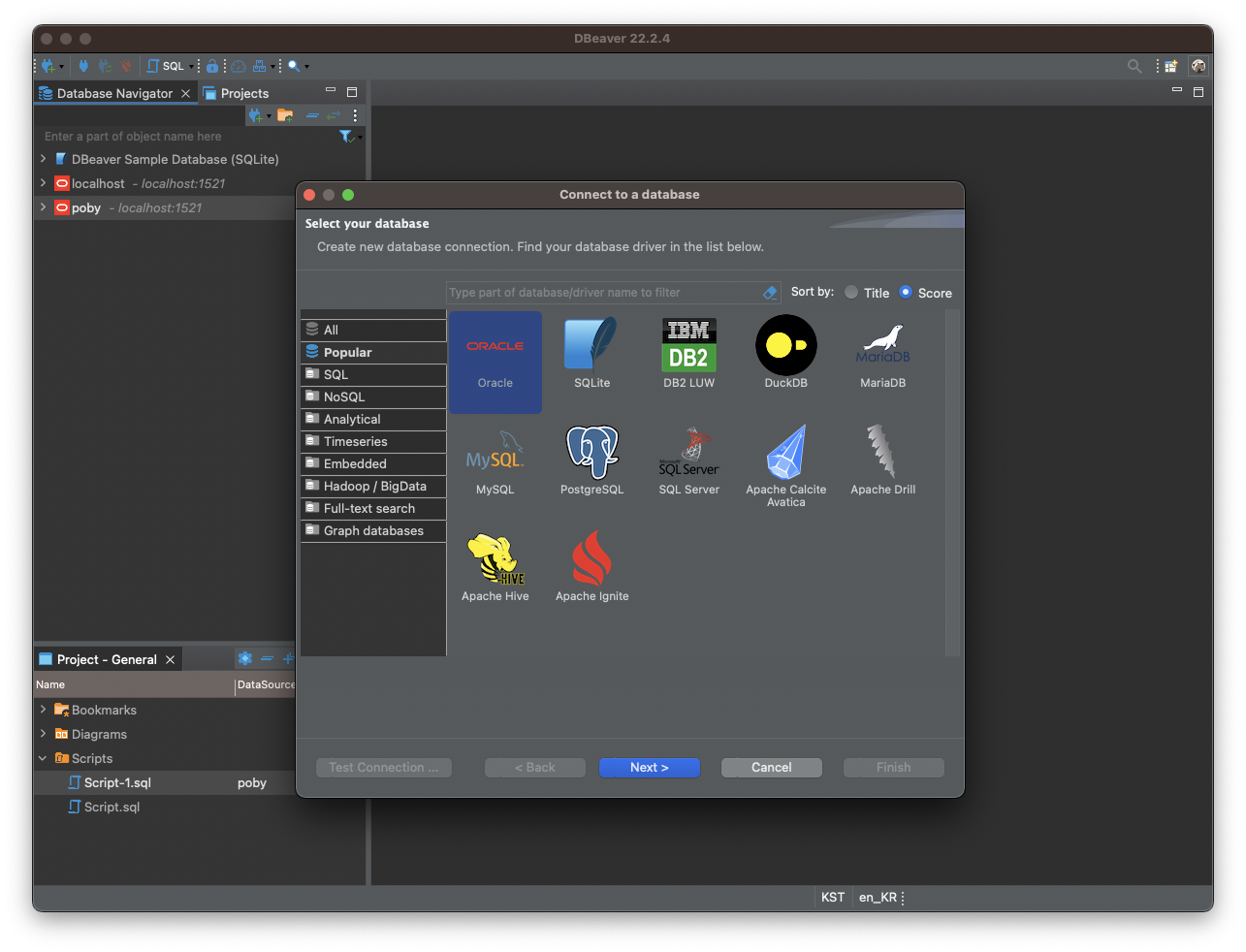1246x952 pixels.
Task: Expand the localhost connection node
Action: tap(43, 182)
